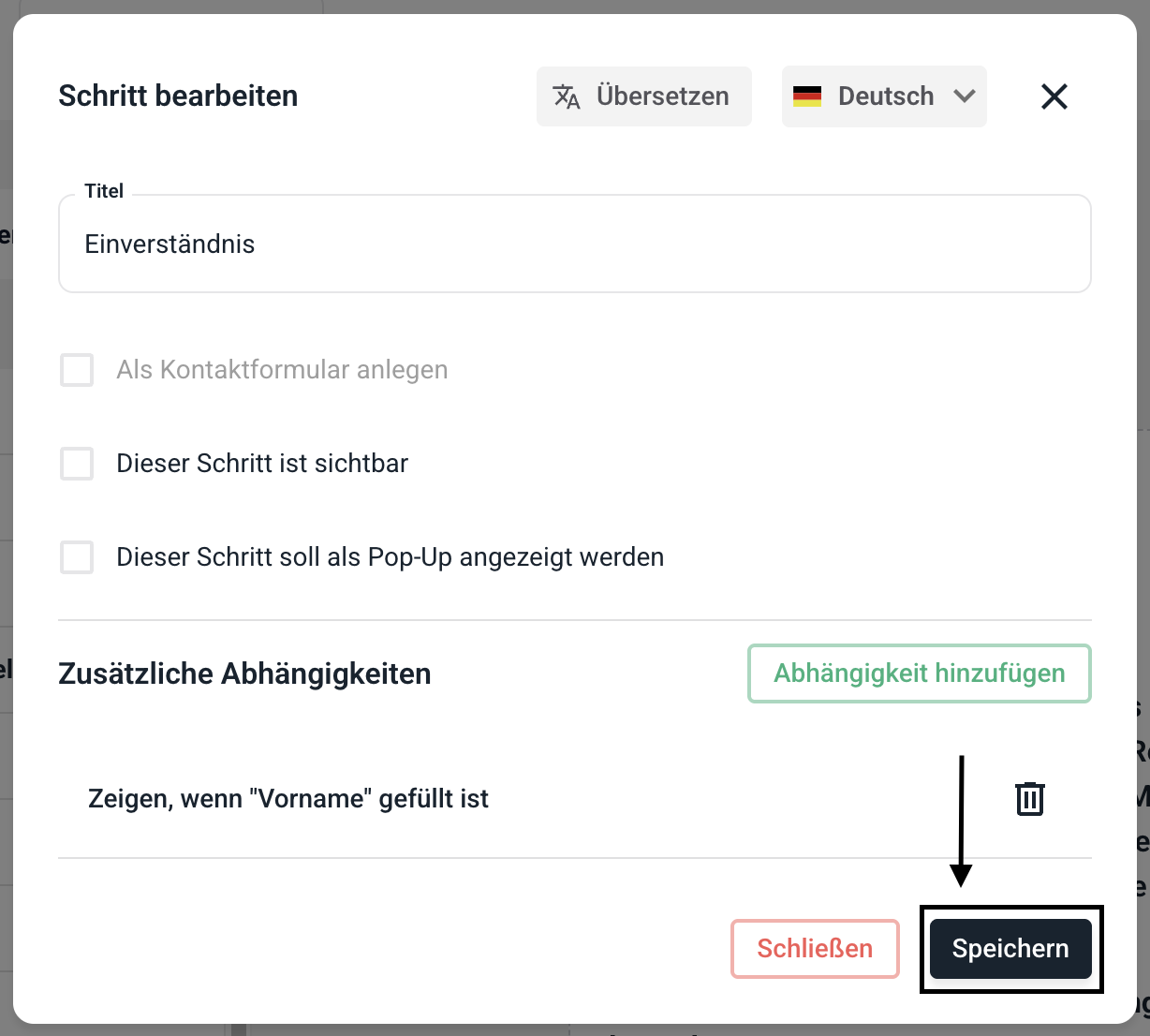Click the "Zusätzliche Abhängigkeiten" section heading

[244, 673]
